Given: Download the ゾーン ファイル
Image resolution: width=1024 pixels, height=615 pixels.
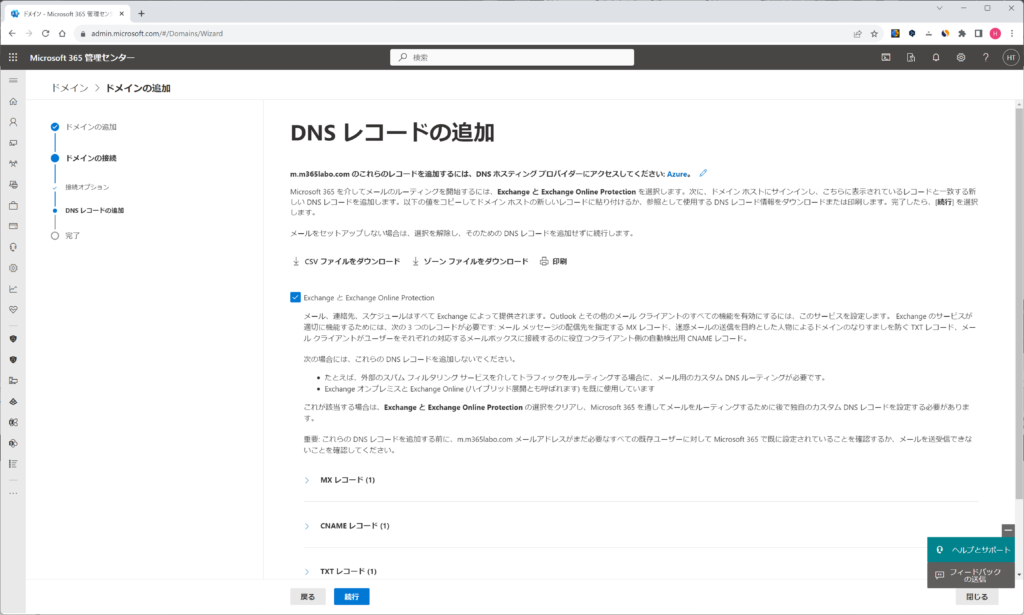Looking at the screenshot, I should click(x=470, y=261).
